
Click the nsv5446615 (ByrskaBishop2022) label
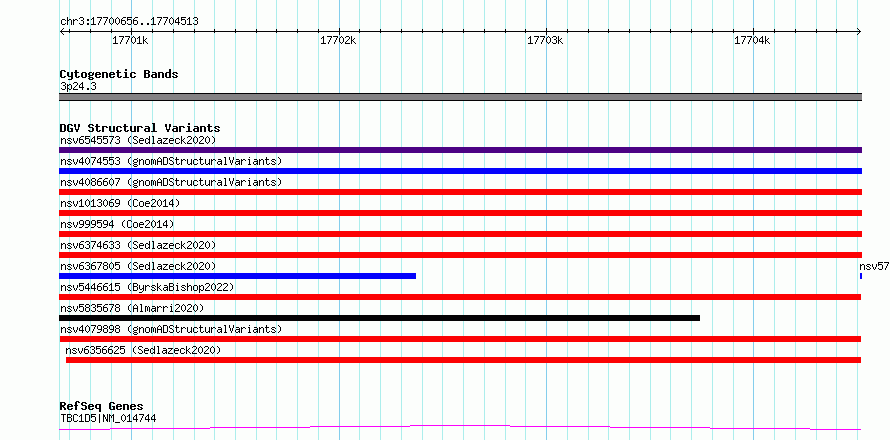147,287
